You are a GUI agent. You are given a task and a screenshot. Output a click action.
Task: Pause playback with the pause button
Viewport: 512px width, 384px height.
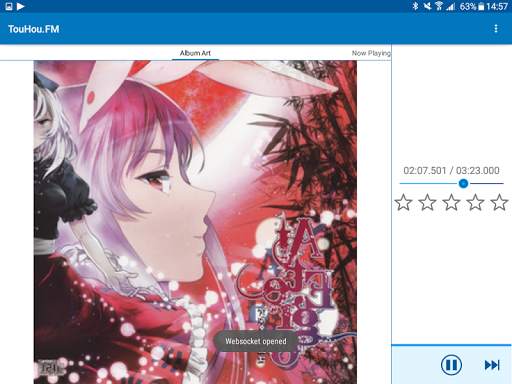point(451,365)
